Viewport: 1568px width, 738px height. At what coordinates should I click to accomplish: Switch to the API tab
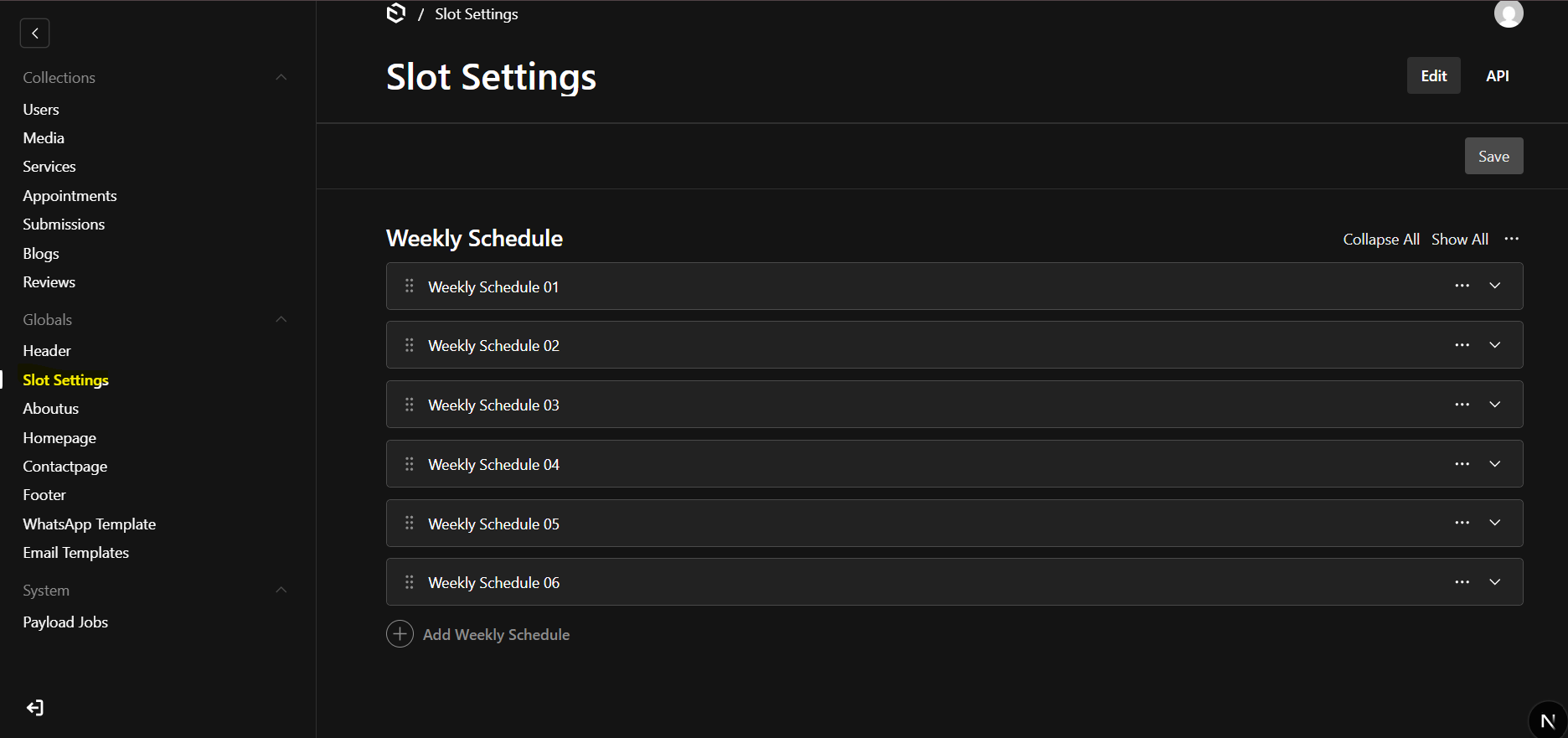pos(1497,75)
